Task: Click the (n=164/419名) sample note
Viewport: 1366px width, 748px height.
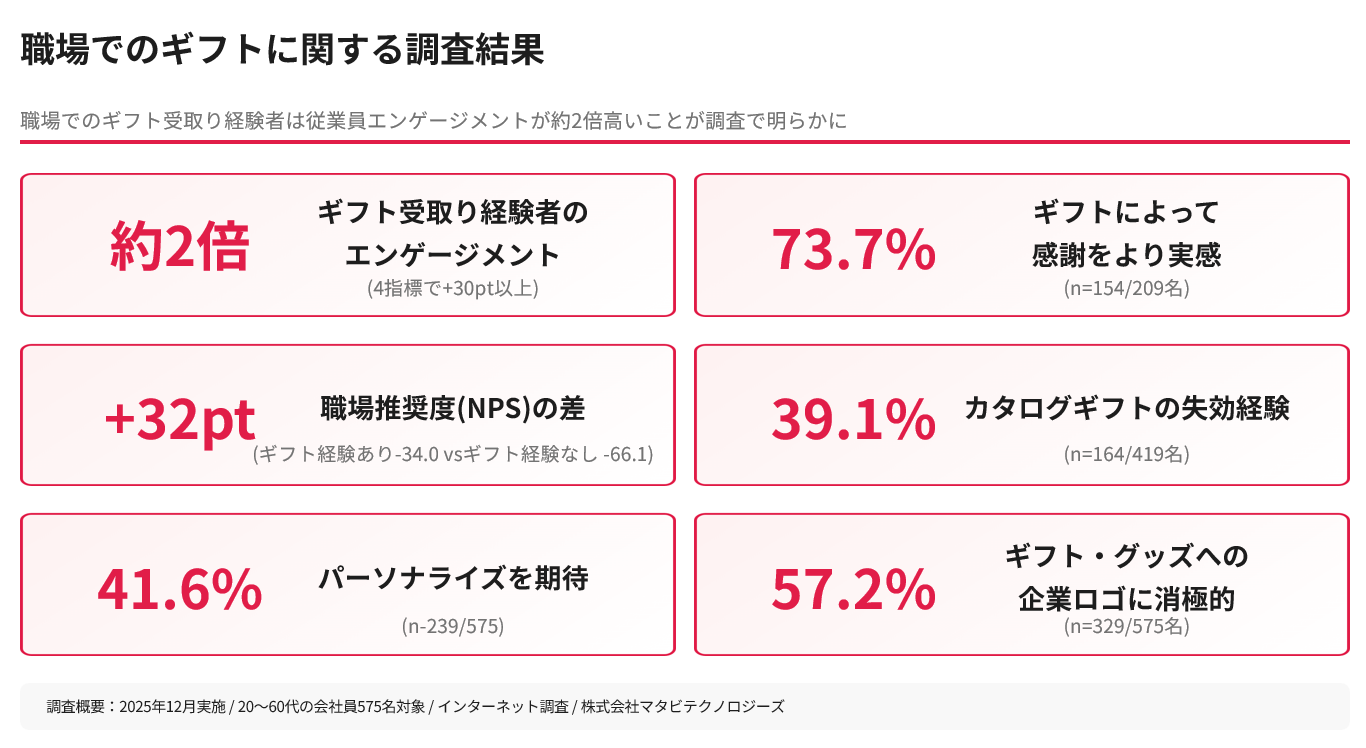Action: click(x=1126, y=454)
